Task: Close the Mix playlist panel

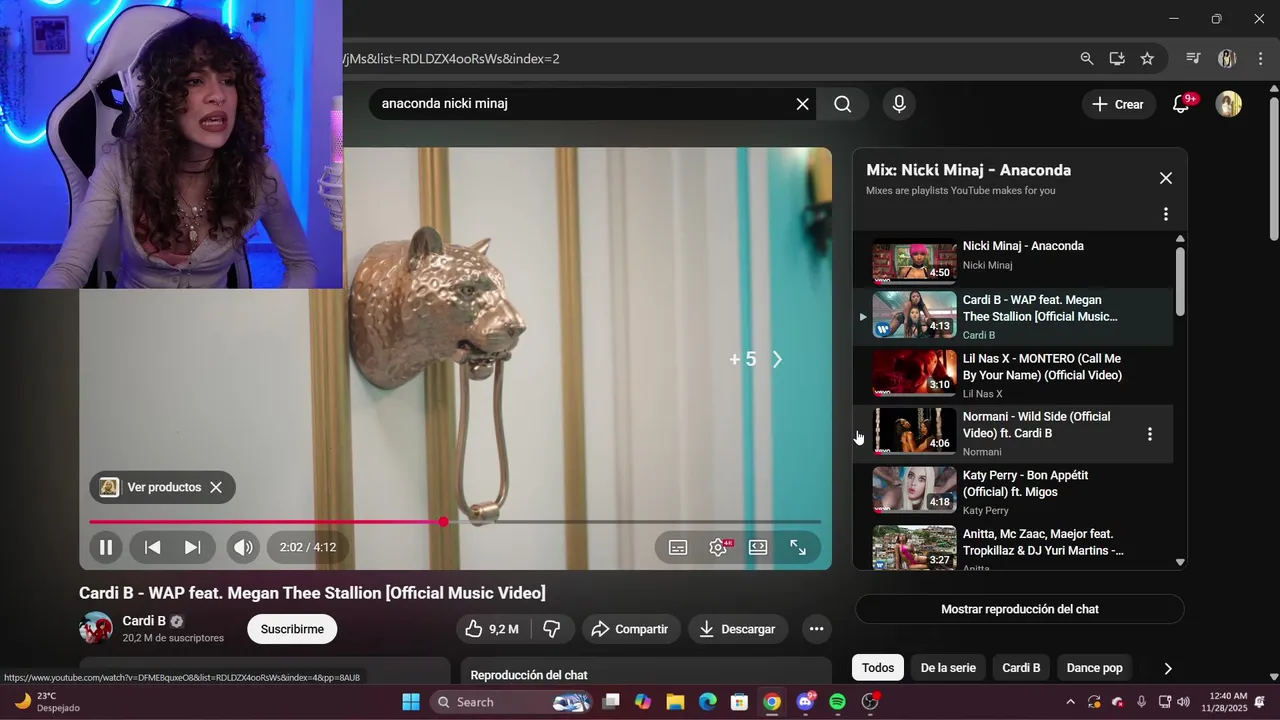Action: click(x=1166, y=178)
